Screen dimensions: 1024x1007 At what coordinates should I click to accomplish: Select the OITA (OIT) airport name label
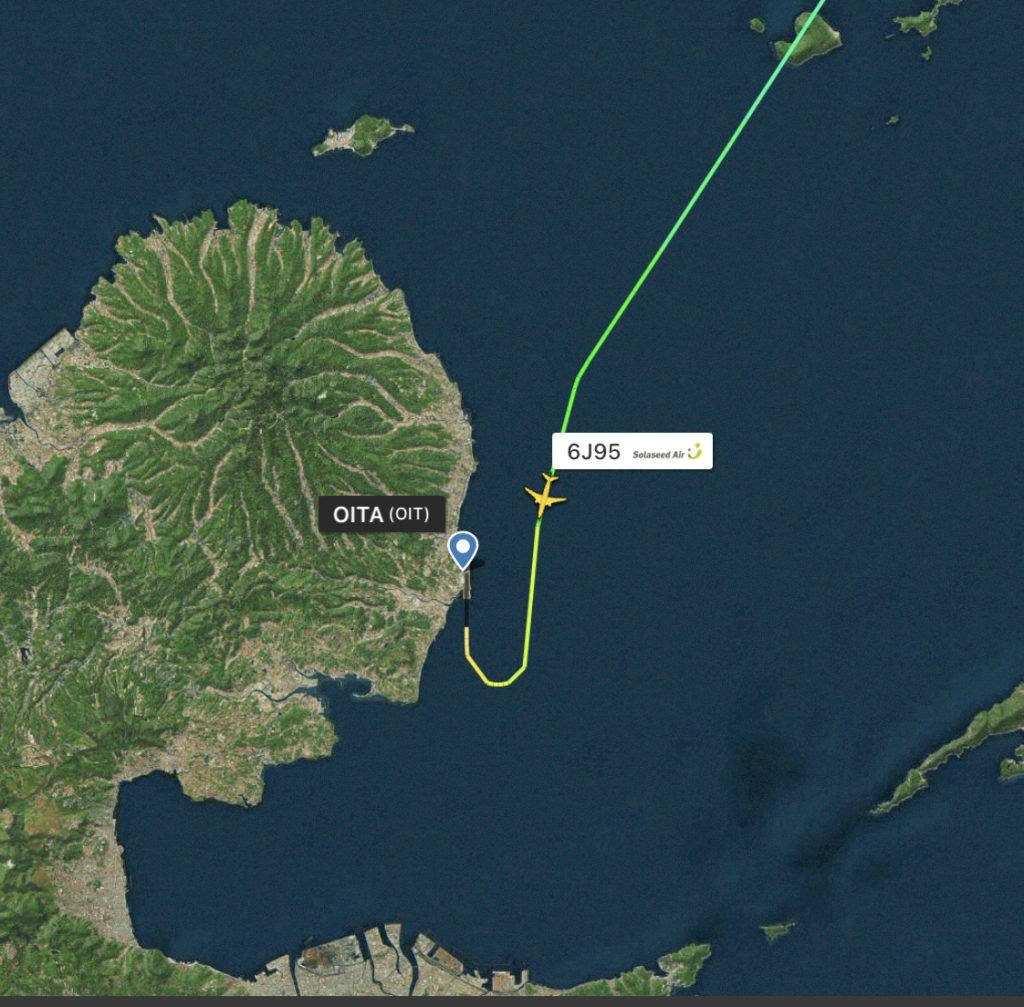[382, 515]
